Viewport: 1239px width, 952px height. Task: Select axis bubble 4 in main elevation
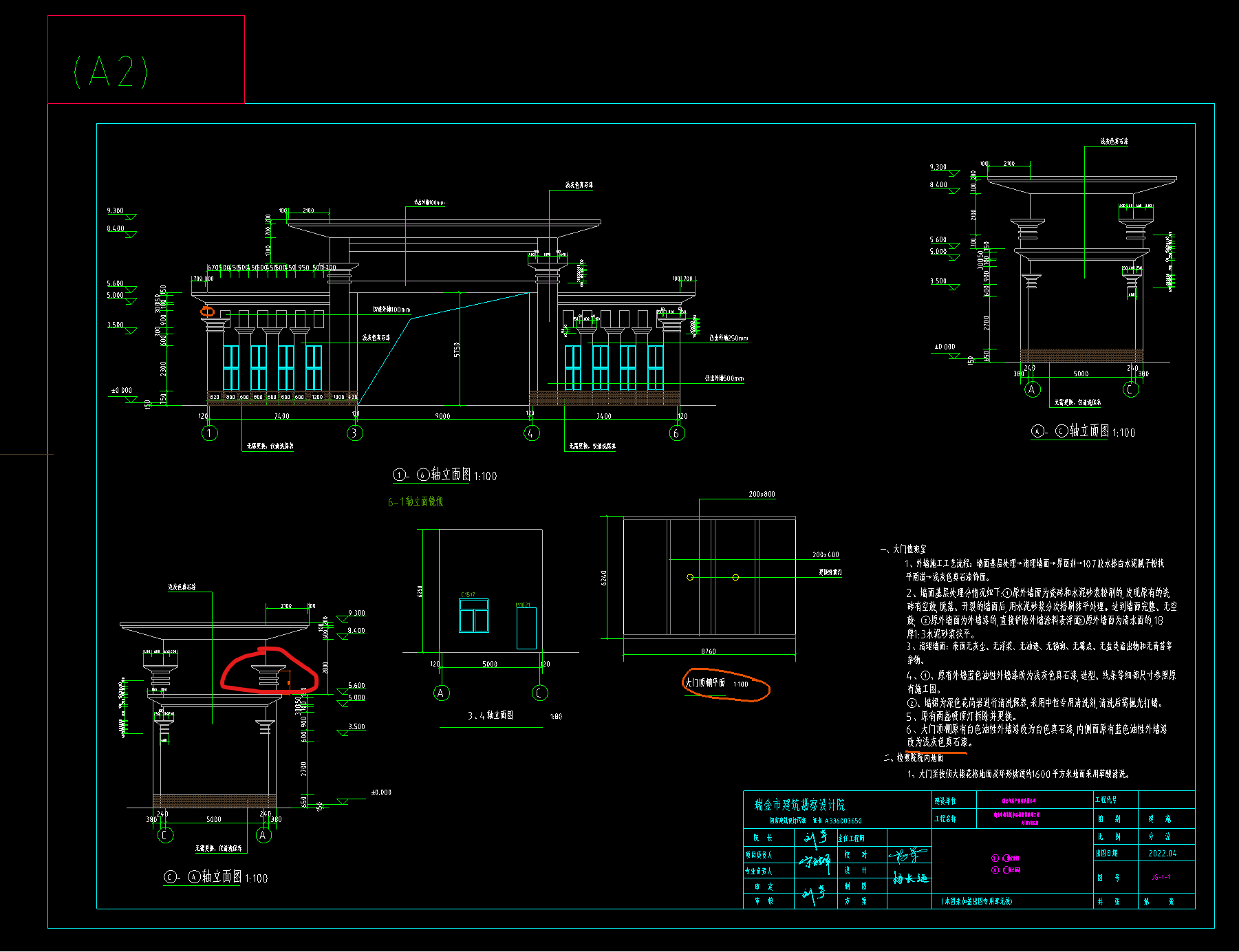[531, 433]
